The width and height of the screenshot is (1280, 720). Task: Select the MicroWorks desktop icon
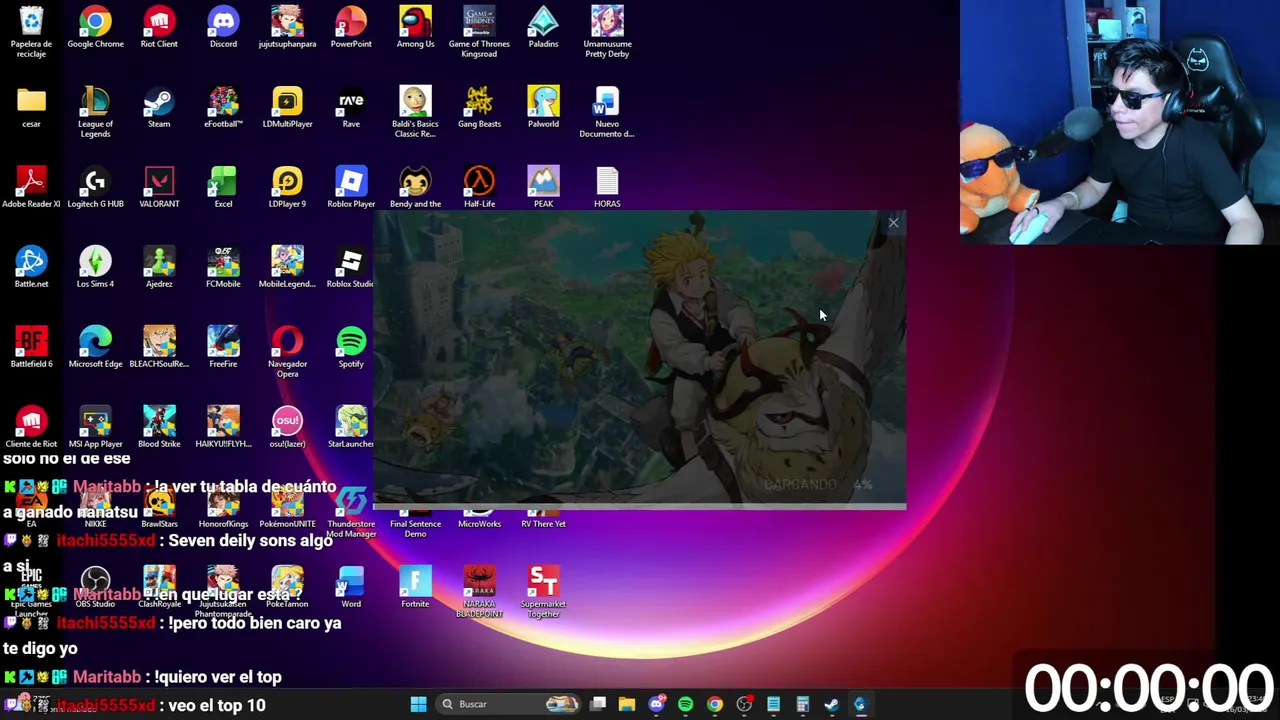tap(479, 518)
